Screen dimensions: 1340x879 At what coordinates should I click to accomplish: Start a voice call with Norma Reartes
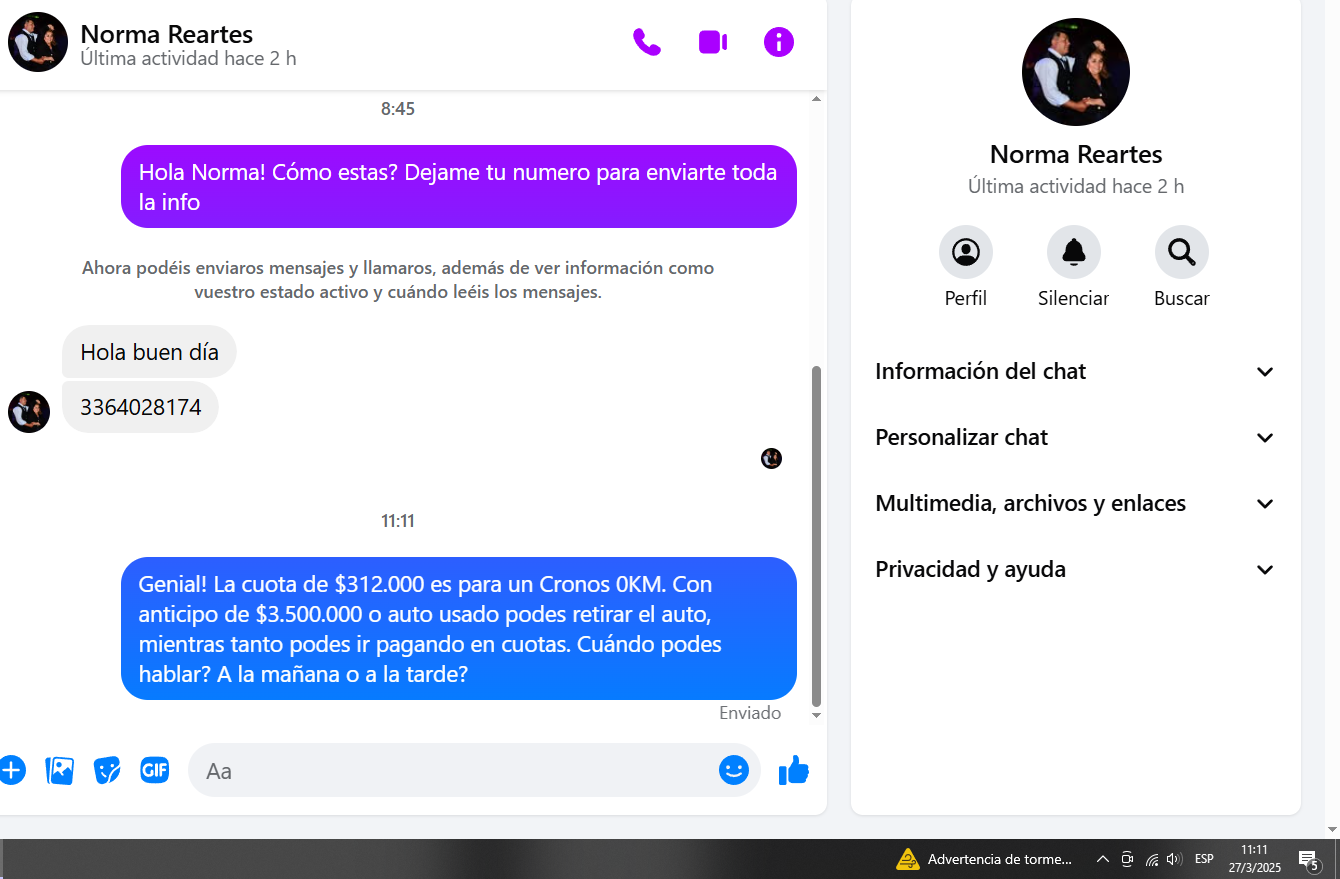click(x=647, y=42)
